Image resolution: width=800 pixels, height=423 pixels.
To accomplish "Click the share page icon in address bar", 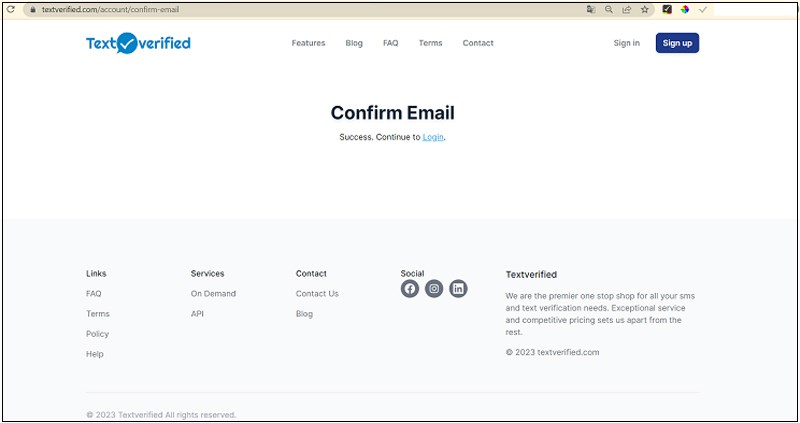I will coord(626,9).
